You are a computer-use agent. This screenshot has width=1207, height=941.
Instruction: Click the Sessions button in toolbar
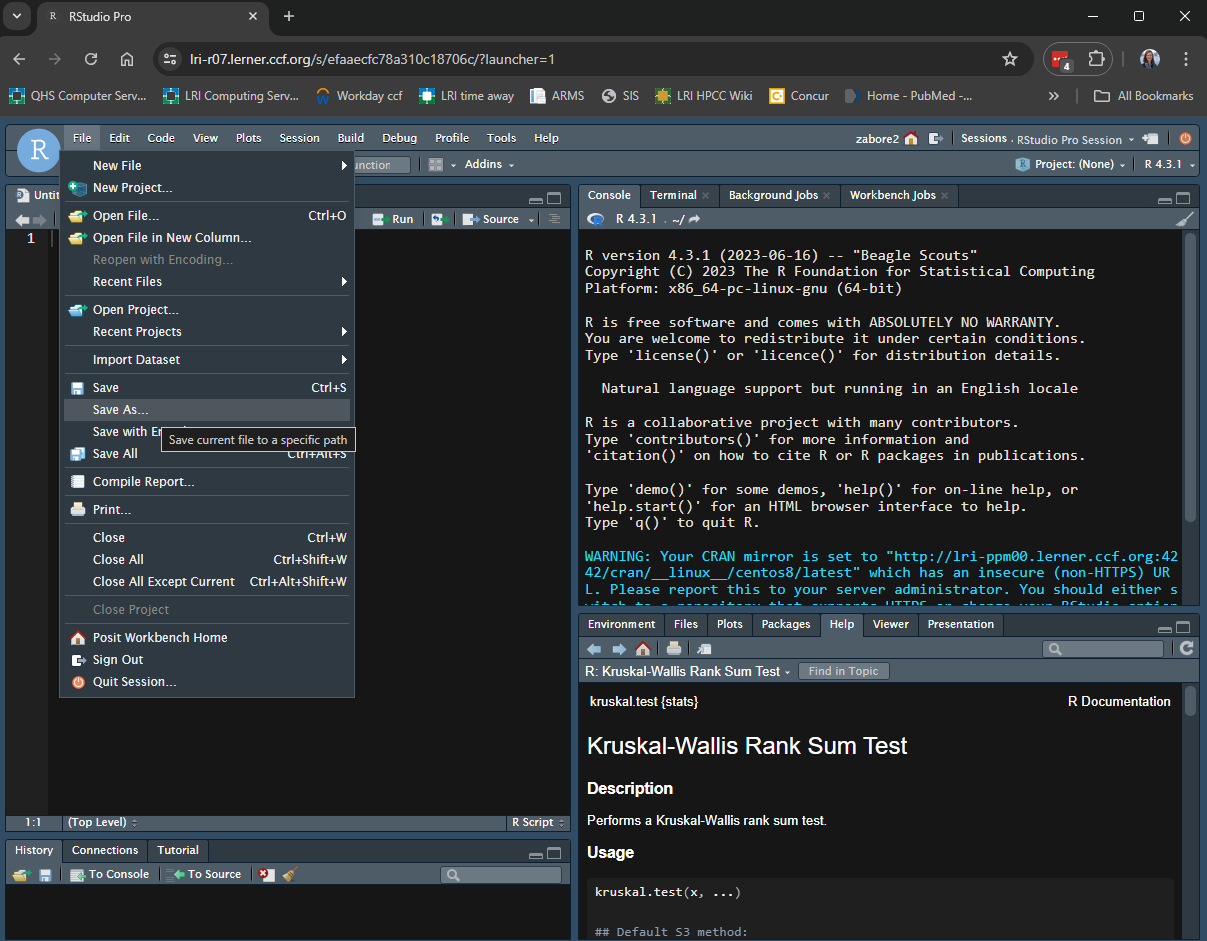click(984, 139)
